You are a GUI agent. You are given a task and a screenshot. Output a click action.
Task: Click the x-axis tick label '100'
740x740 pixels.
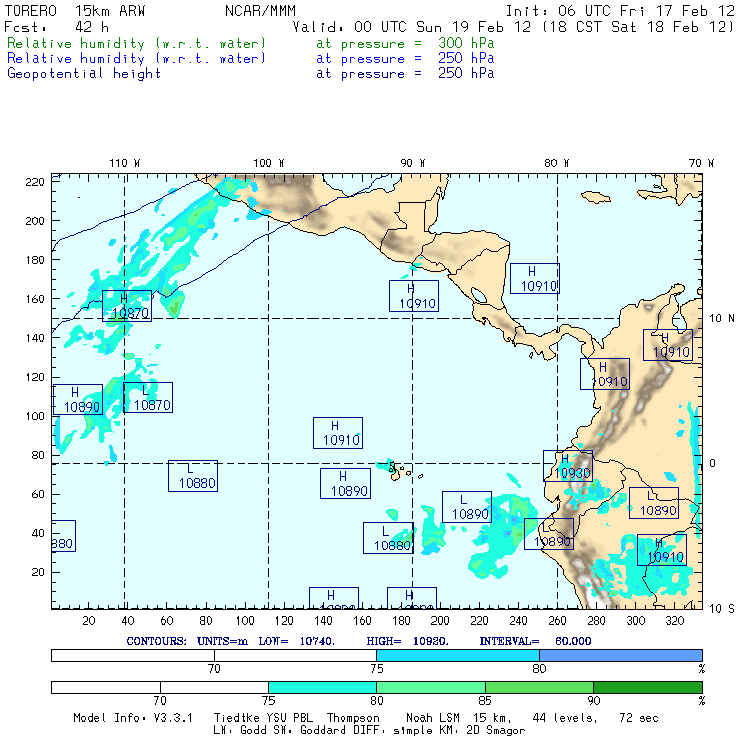(x=245, y=621)
